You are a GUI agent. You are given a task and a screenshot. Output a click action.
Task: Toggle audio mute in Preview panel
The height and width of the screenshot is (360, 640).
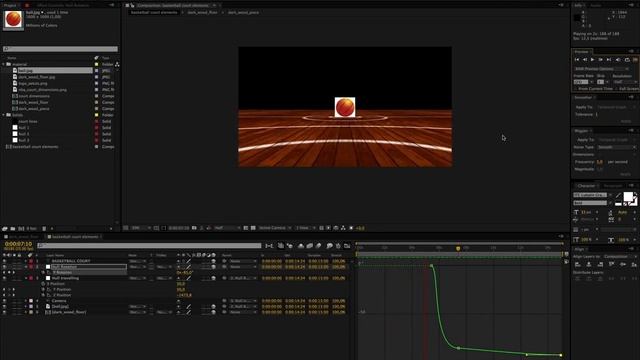(x=618, y=60)
